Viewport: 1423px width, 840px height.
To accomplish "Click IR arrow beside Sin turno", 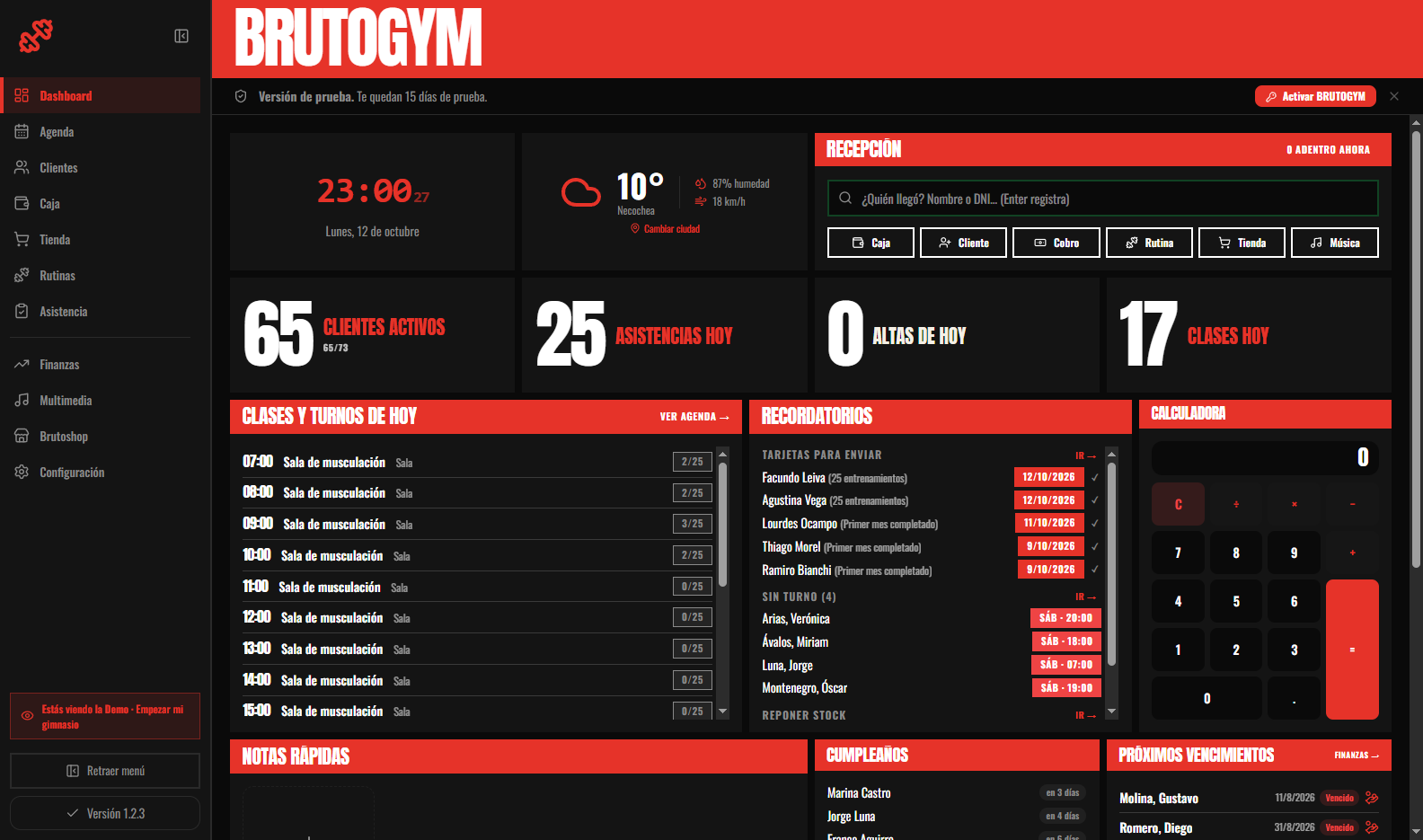I will point(1085,597).
